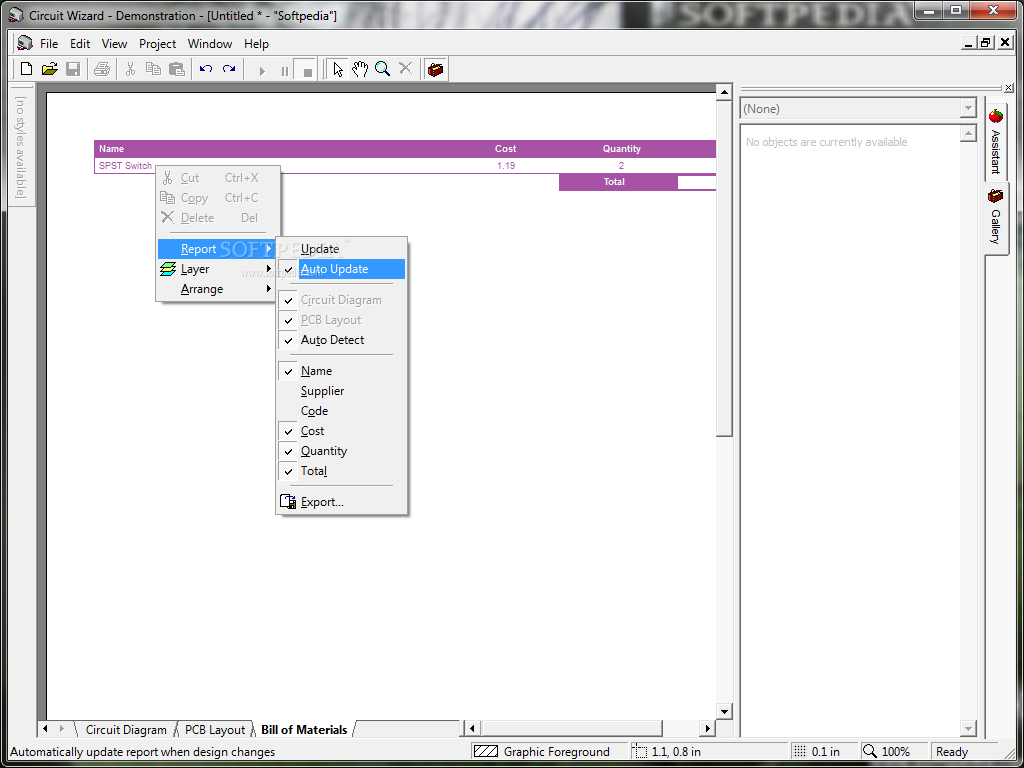Screen dimensions: 1024x768
Task: Click the horizontal scrollbar right arrow
Action: pos(707,728)
